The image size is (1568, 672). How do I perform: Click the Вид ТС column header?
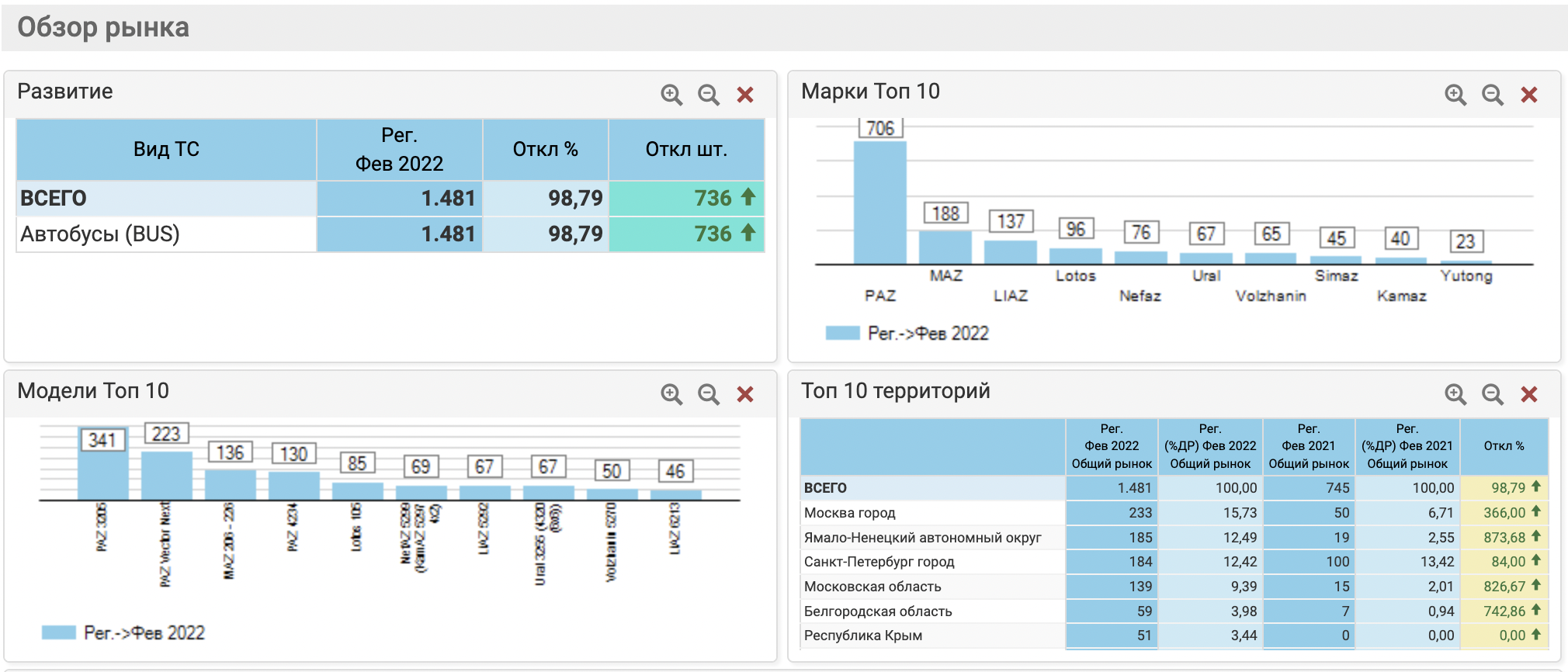pos(166,149)
